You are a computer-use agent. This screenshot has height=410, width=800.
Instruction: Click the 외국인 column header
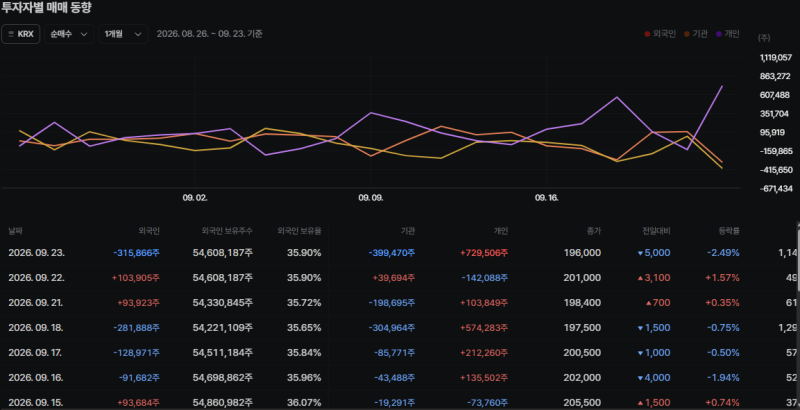[x=149, y=231]
